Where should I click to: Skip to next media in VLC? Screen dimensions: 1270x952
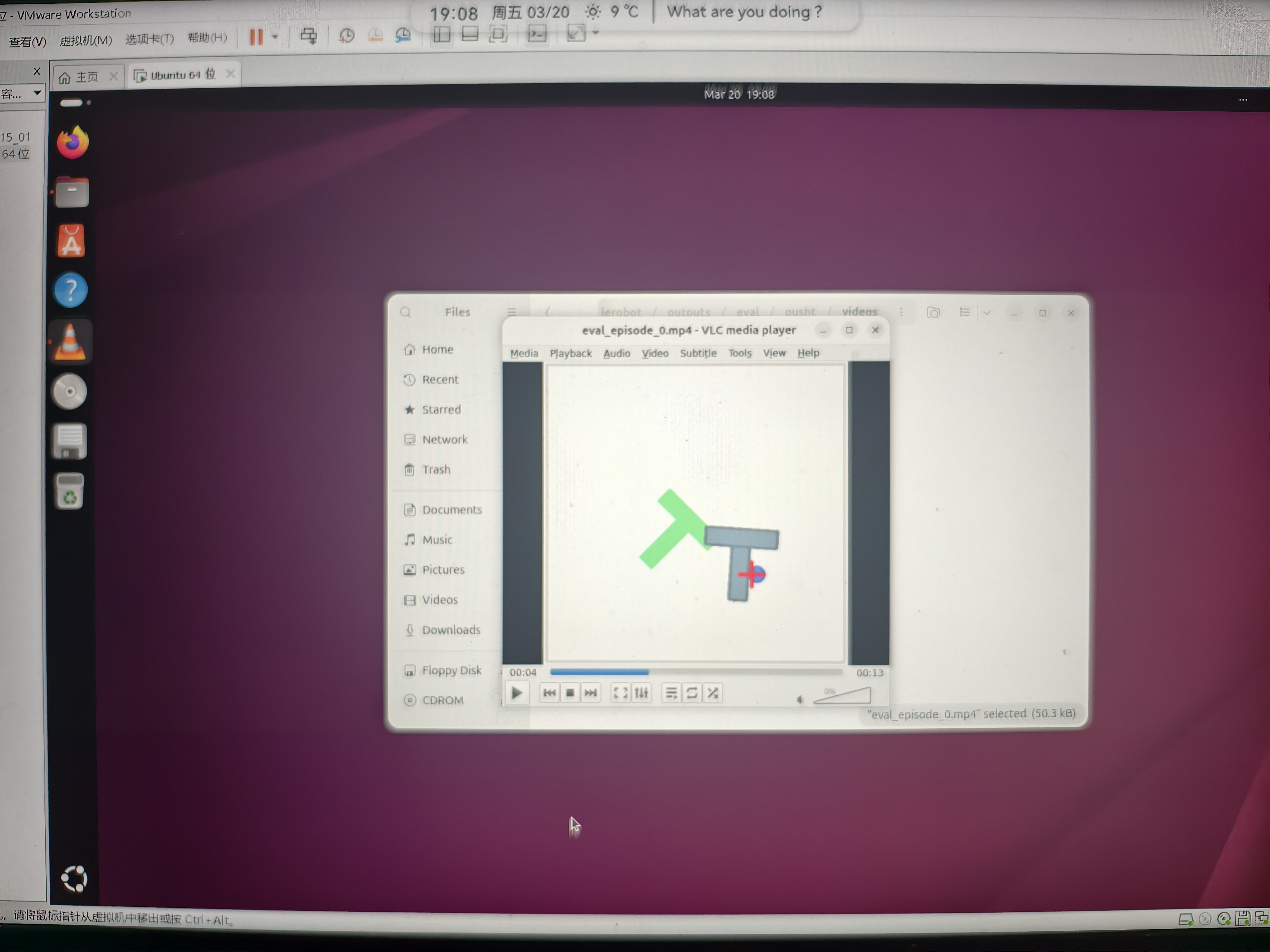coord(590,693)
